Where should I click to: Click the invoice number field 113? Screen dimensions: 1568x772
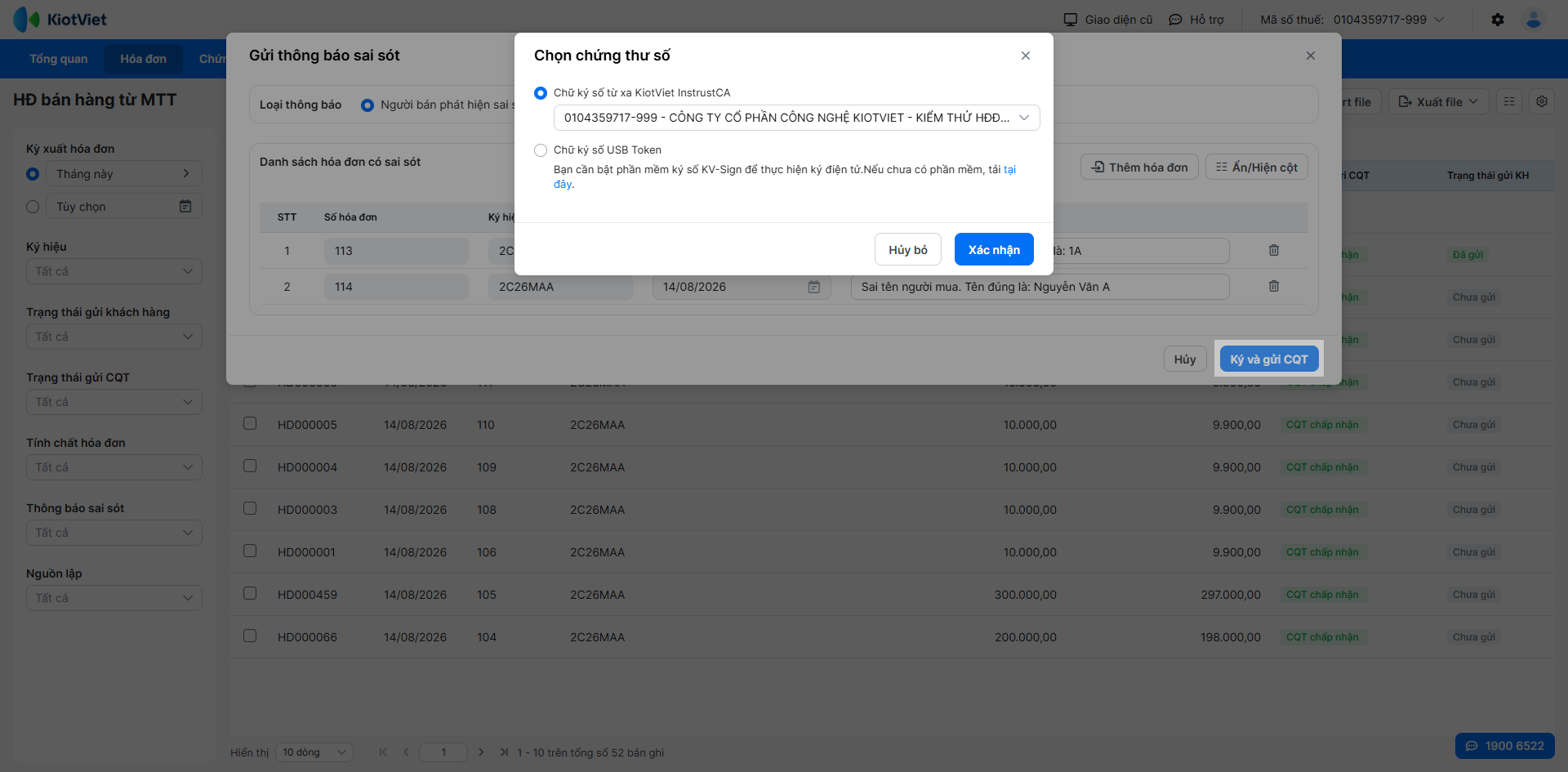[396, 251]
